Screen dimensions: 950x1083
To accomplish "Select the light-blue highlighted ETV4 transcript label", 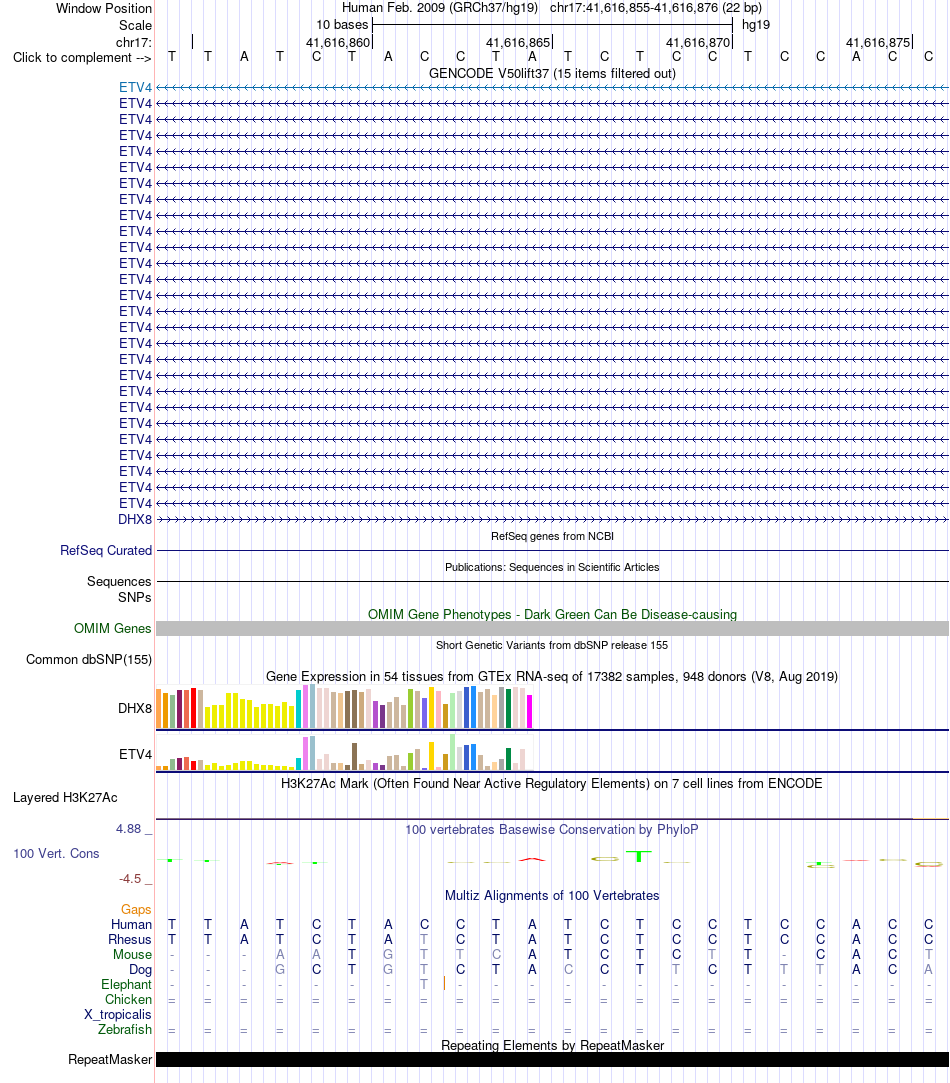I will pyautogui.click(x=135, y=87).
